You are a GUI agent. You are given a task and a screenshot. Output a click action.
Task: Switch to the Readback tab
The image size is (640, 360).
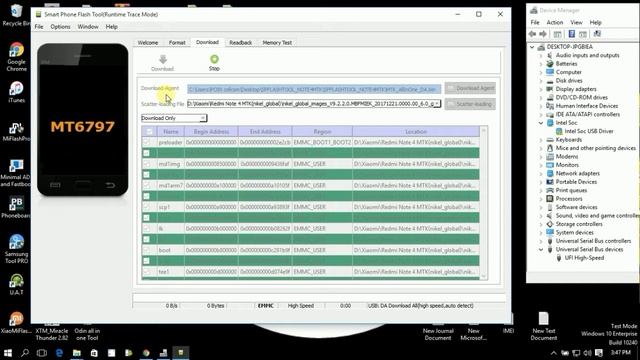click(x=240, y=42)
